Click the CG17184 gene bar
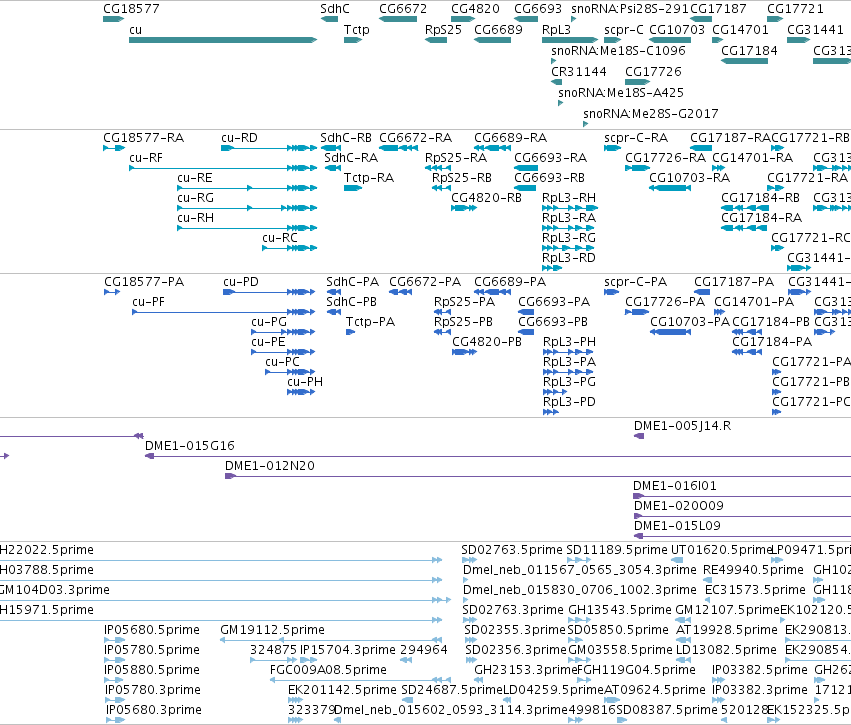The width and height of the screenshot is (851, 725). coord(744,61)
